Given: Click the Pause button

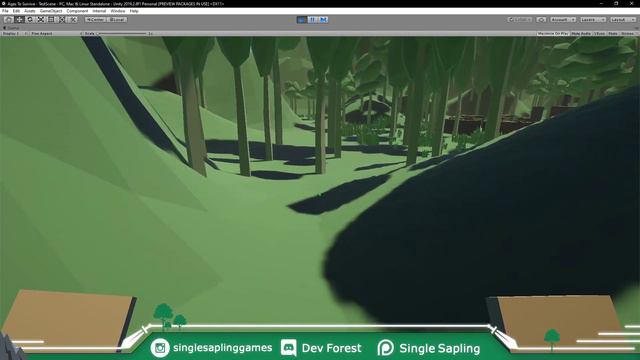Looking at the screenshot, I should pyautogui.click(x=313, y=20).
